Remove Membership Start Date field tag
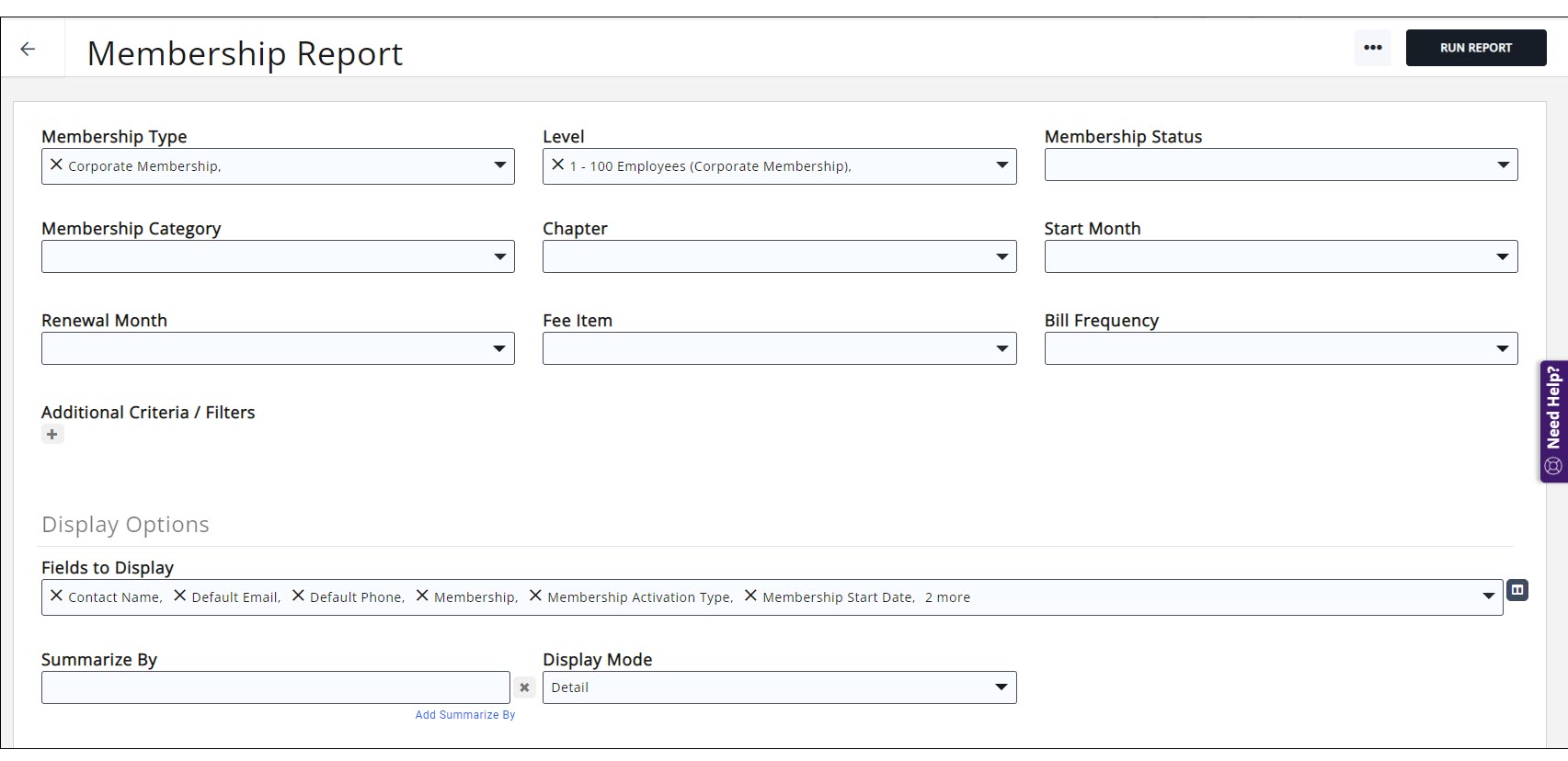The image size is (1568, 761). coord(750,596)
